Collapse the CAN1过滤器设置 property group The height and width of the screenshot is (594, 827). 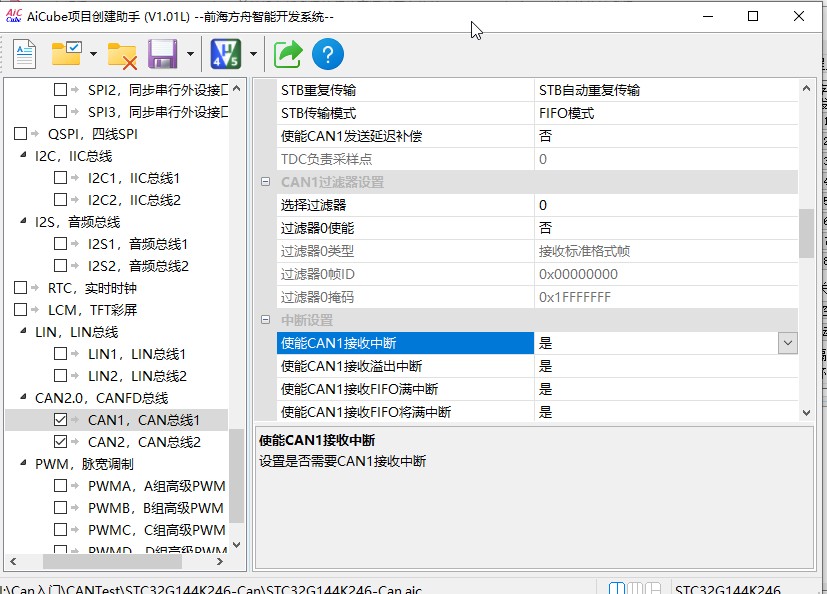coord(265,182)
